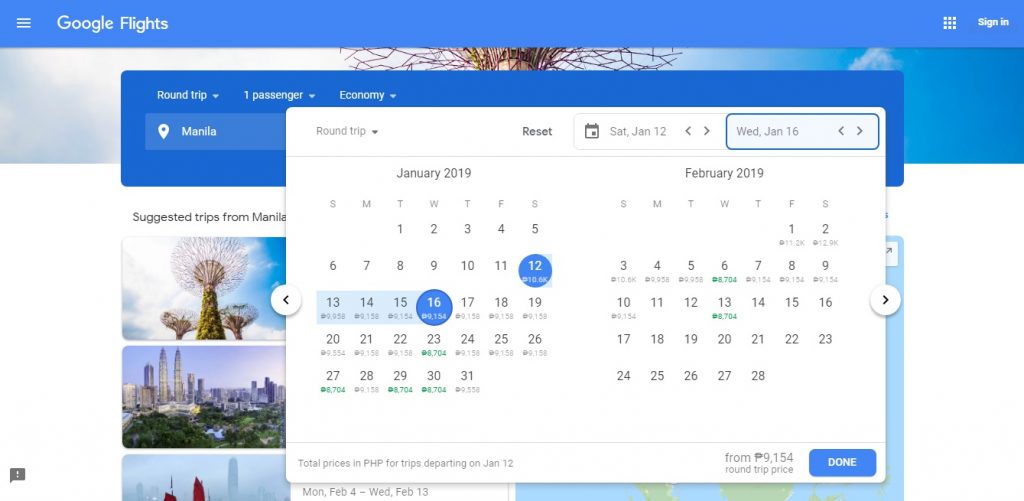Click the 'January 2019' month heading
The height and width of the screenshot is (501, 1024).
coord(434,173)
